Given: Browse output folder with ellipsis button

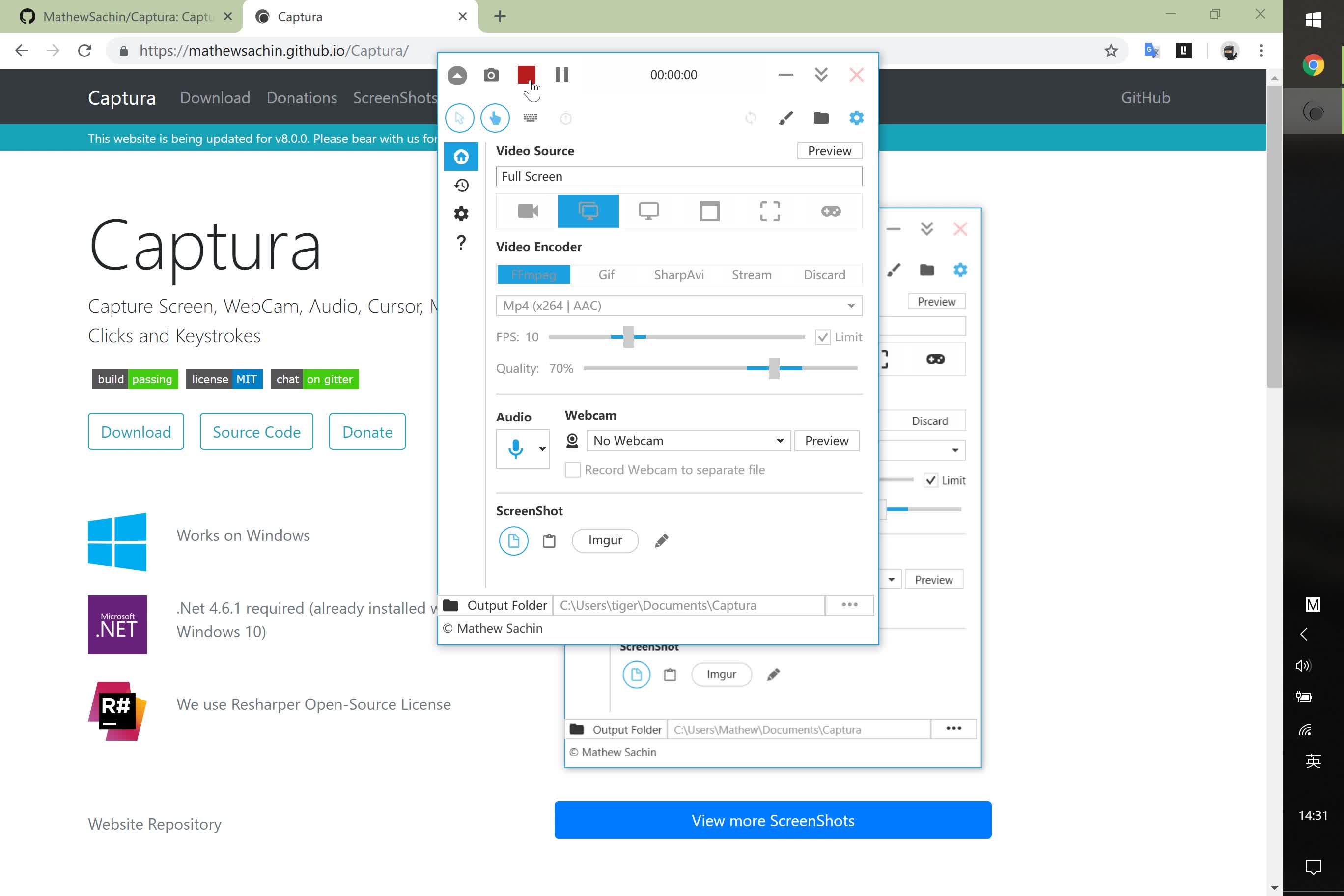Looking at the screenshot, I should (849, 605).
